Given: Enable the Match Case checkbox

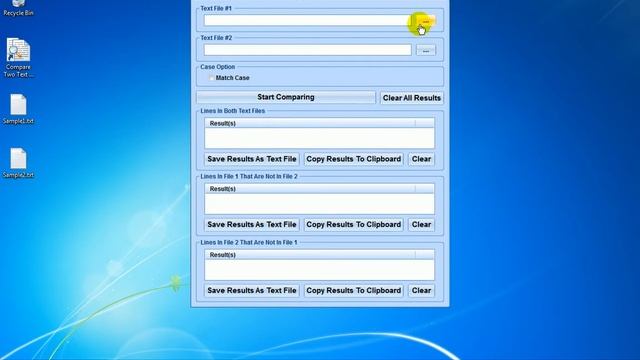Looking at the screenshot, I should click(211, 78).
